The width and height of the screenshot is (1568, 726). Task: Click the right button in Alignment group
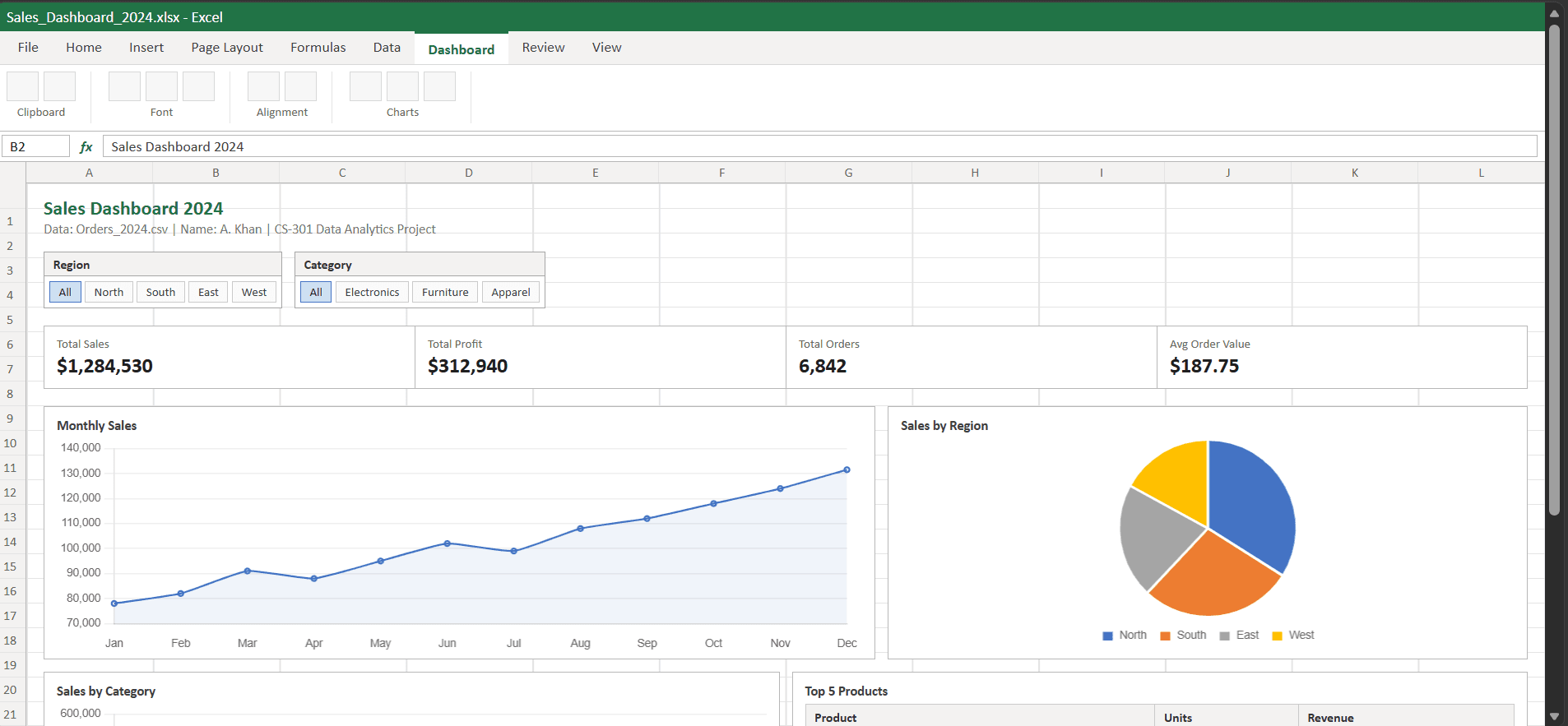click(300, 86)
